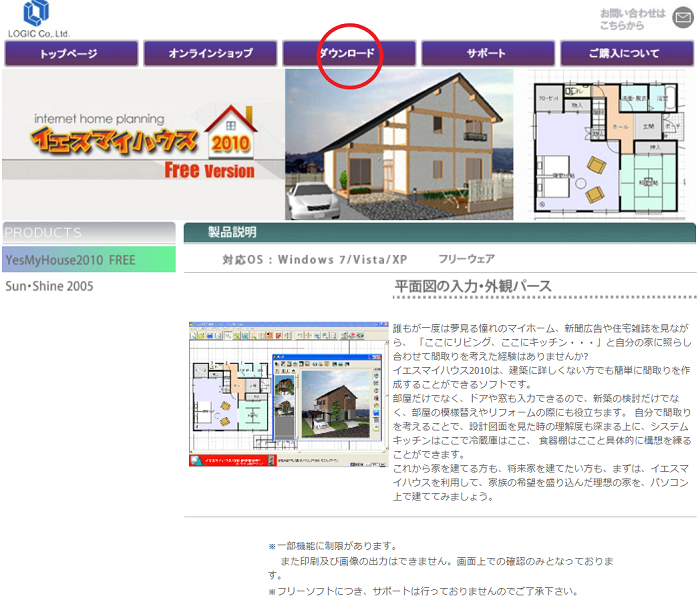The height and width of the screenshot is (608, 700).
Task: Click the お問い合わせはこちらから link
Action: 633,19
